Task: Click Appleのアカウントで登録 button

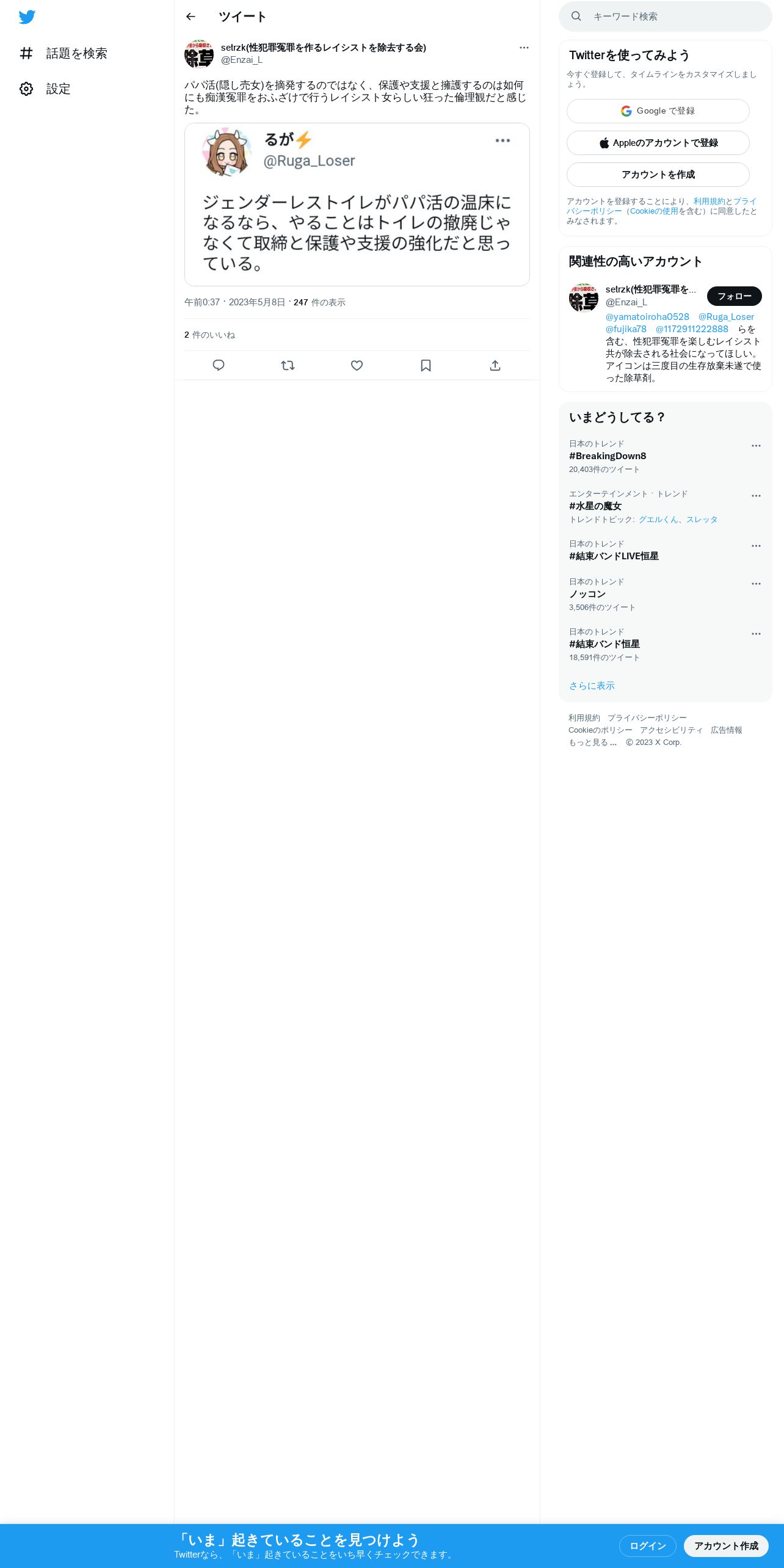Action: (658, 143)
